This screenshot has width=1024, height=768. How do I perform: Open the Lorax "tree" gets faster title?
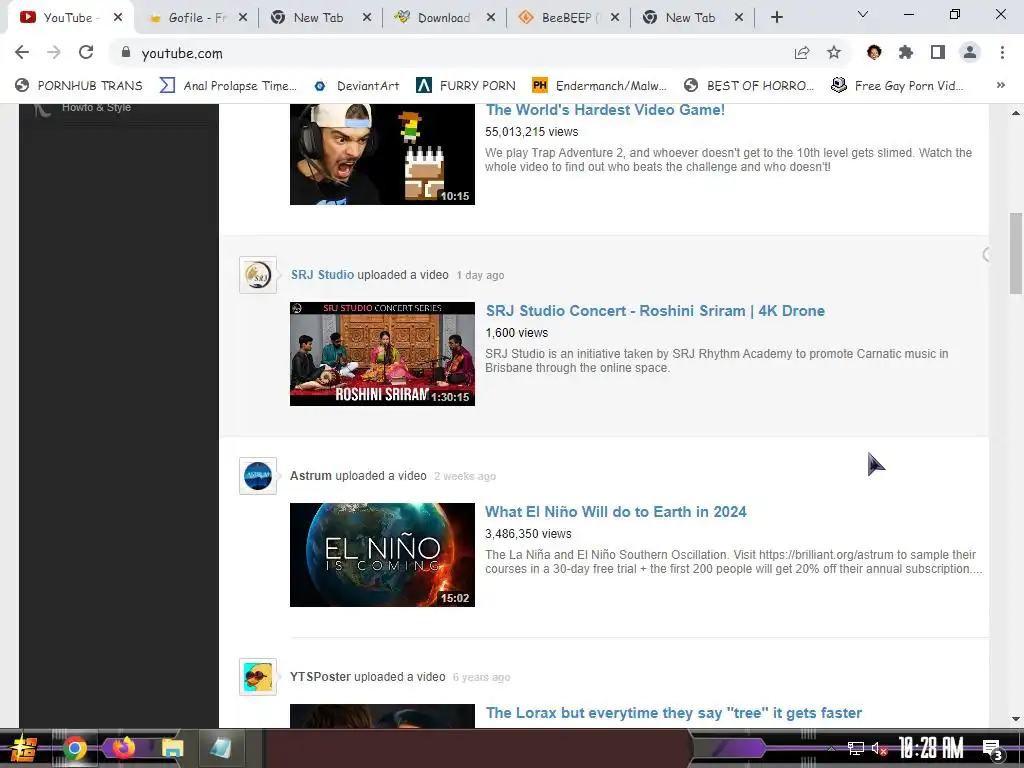674,713
